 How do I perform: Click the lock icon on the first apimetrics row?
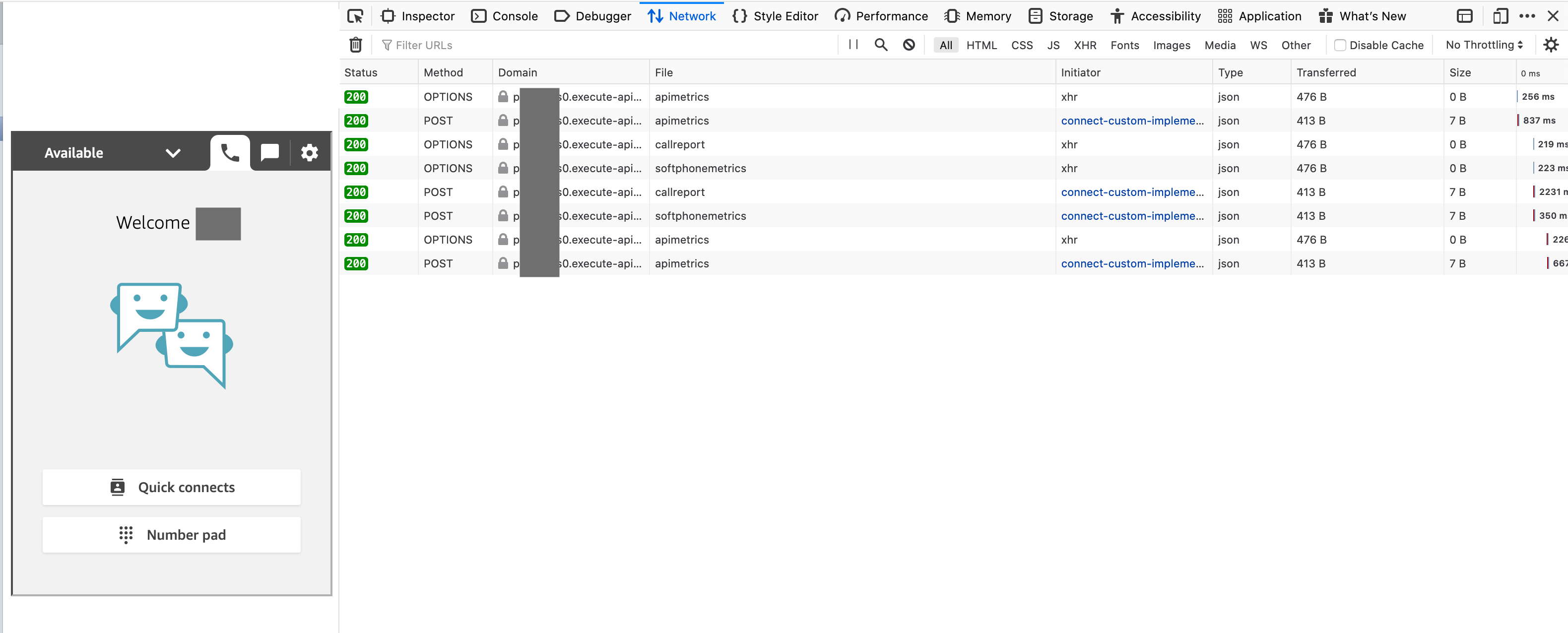(503, 97)
